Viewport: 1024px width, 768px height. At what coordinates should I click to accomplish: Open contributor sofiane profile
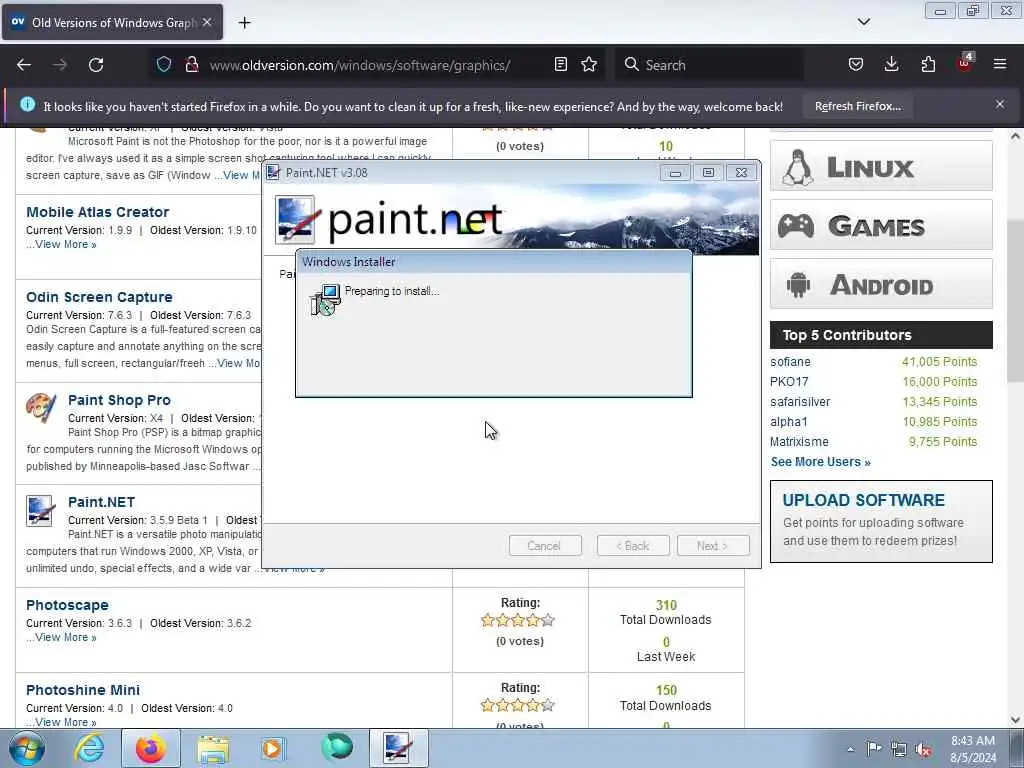click(790, 362)
